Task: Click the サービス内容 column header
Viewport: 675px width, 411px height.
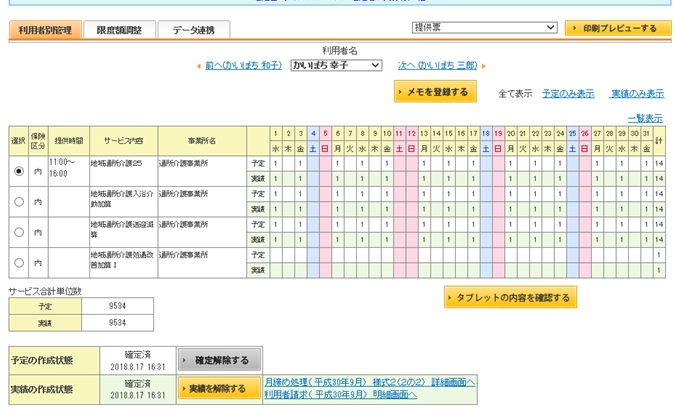Action: pos(124,141)
